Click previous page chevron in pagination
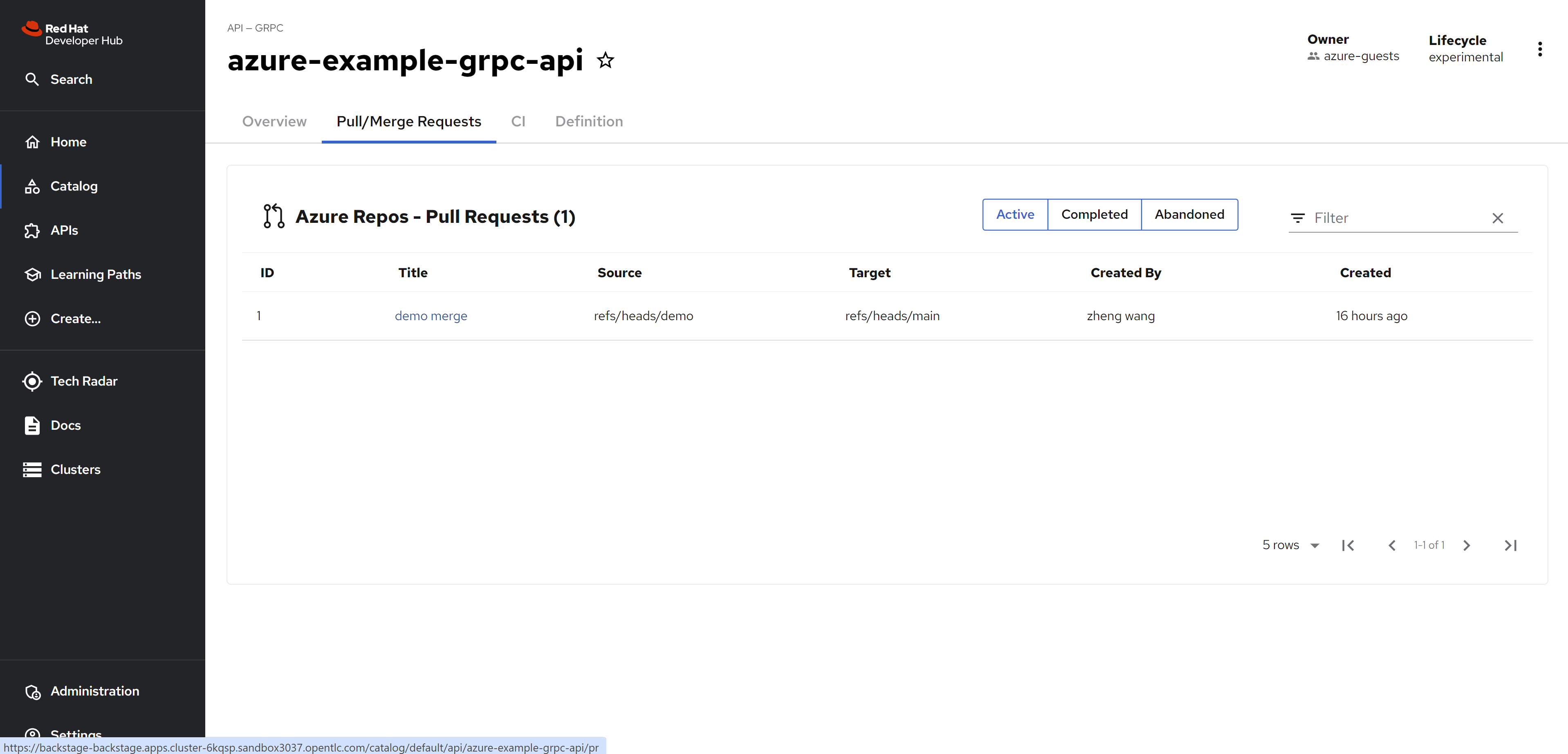1568x754 pixels. (1391, 545)
